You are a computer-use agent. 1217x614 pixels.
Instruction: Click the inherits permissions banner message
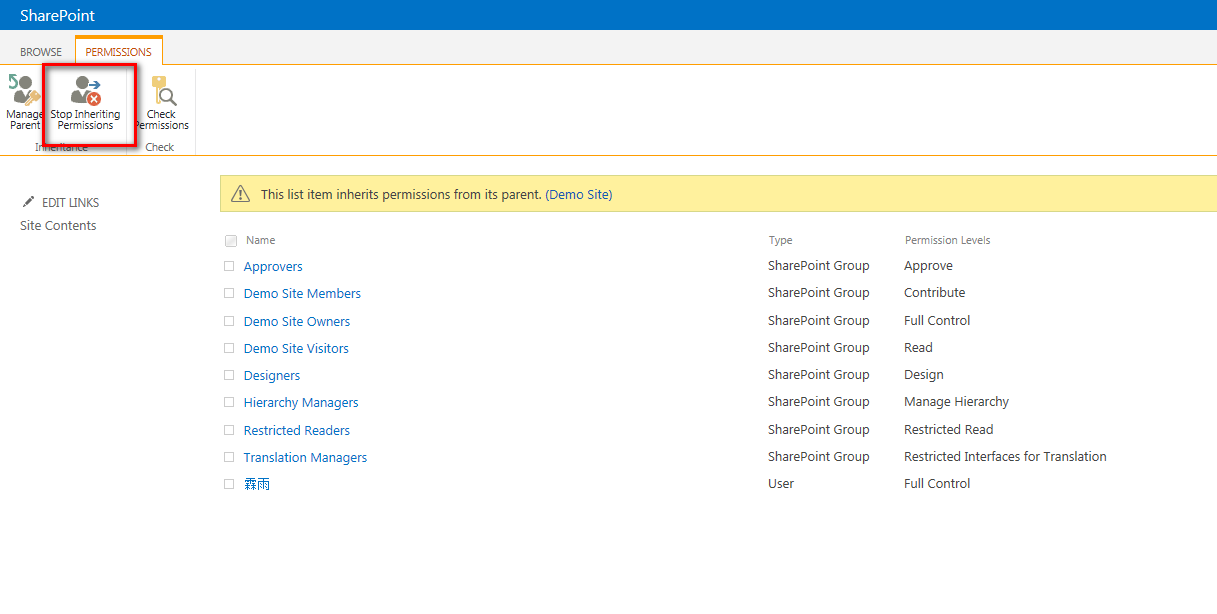pyautogui.click(x=401, y=194)
